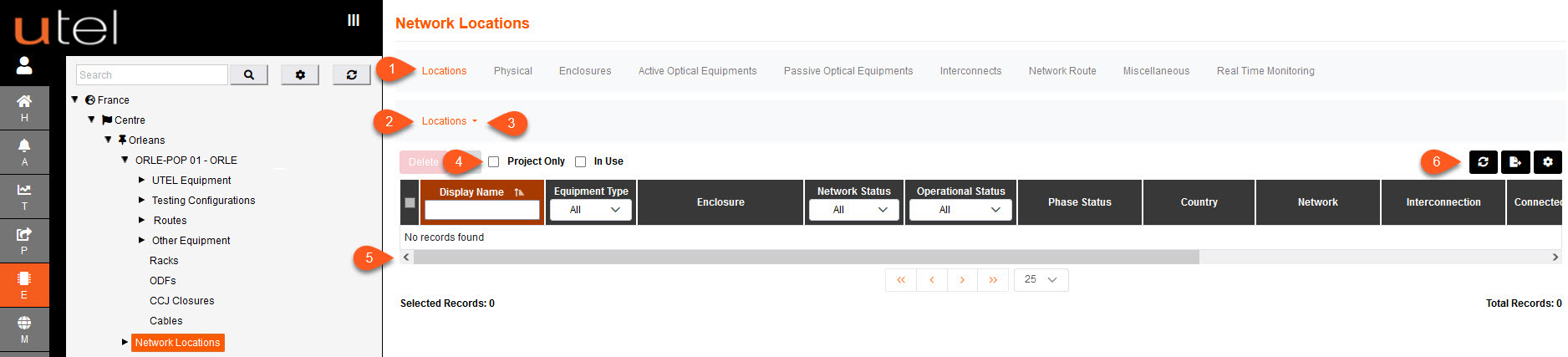1568x357 pixels.
Task: Switch to Passive Optical Equipments tab
Action: [x=848, y=71]
